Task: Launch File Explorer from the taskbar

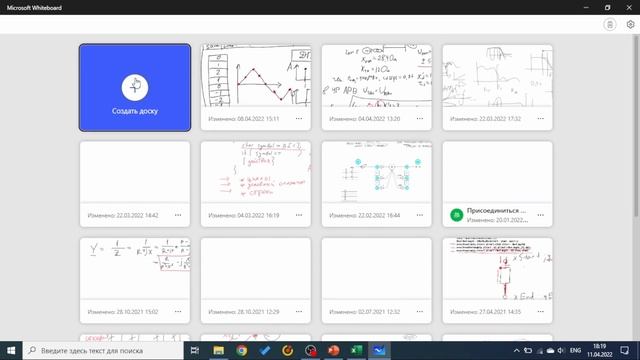Action: (x=218, y=351)
